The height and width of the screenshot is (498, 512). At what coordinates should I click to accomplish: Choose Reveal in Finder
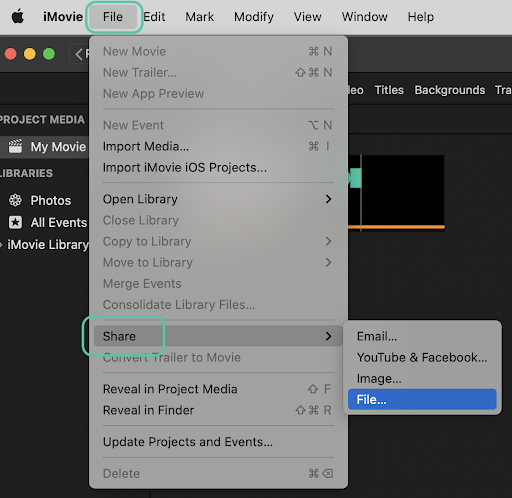(x=218, y=410)
